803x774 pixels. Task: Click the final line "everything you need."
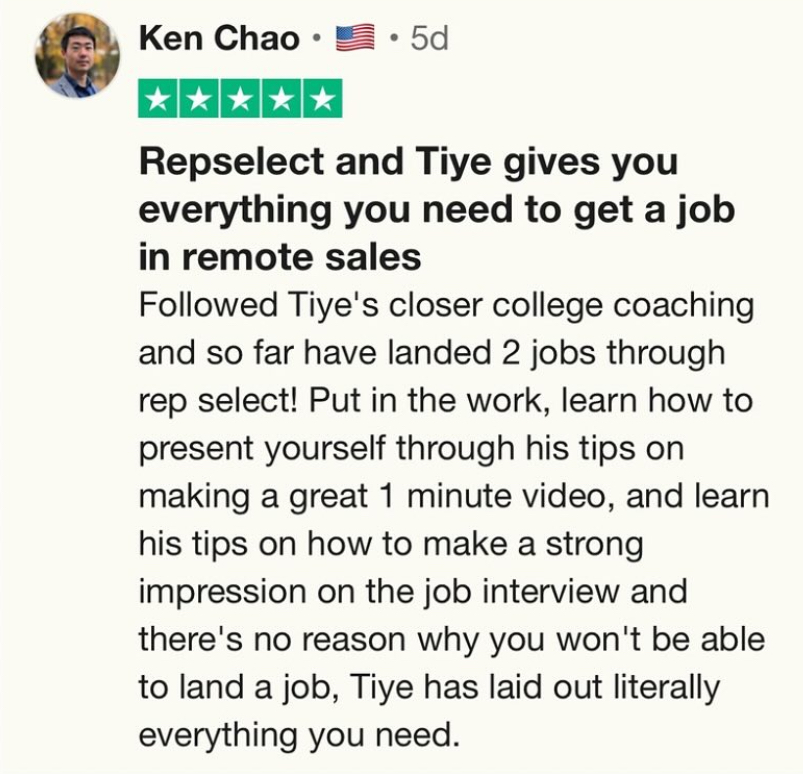298,736
